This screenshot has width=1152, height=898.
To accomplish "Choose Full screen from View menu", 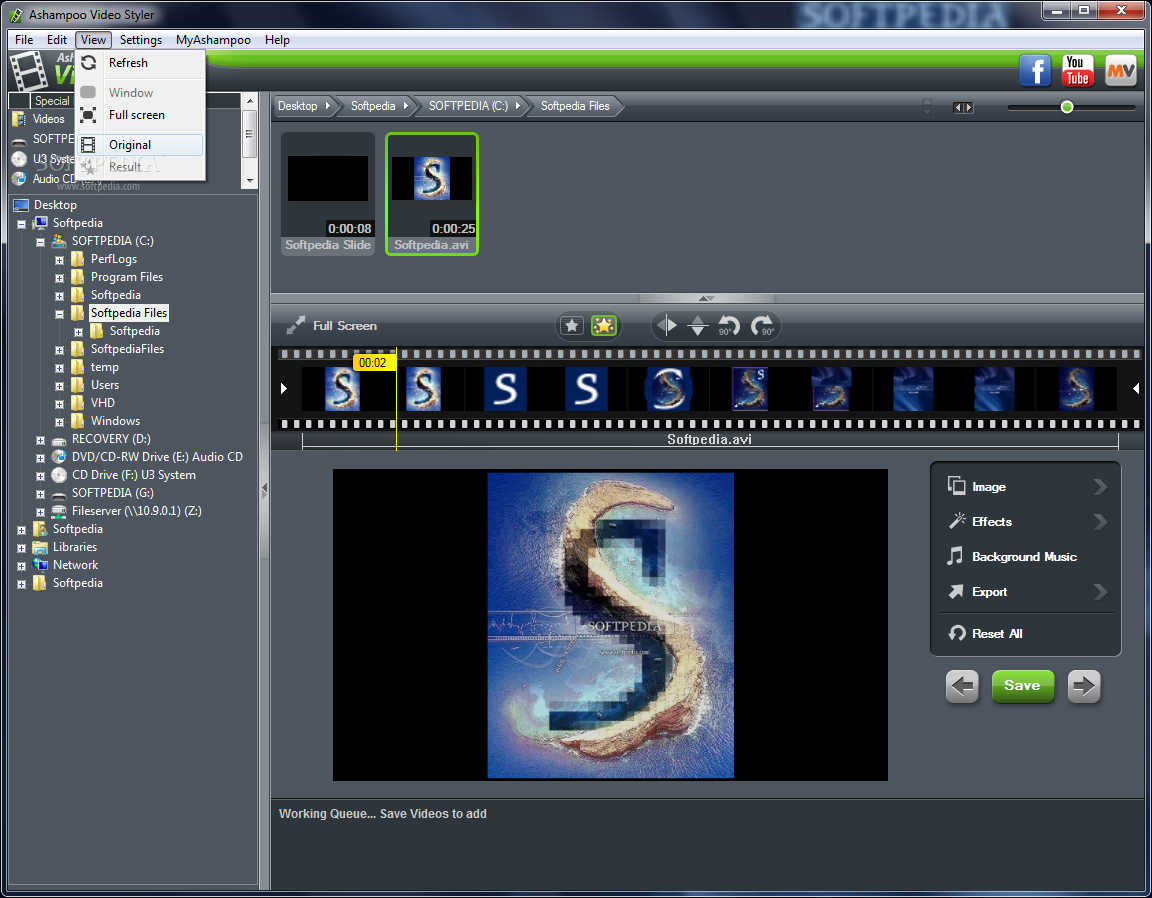I will pos(140,115).
